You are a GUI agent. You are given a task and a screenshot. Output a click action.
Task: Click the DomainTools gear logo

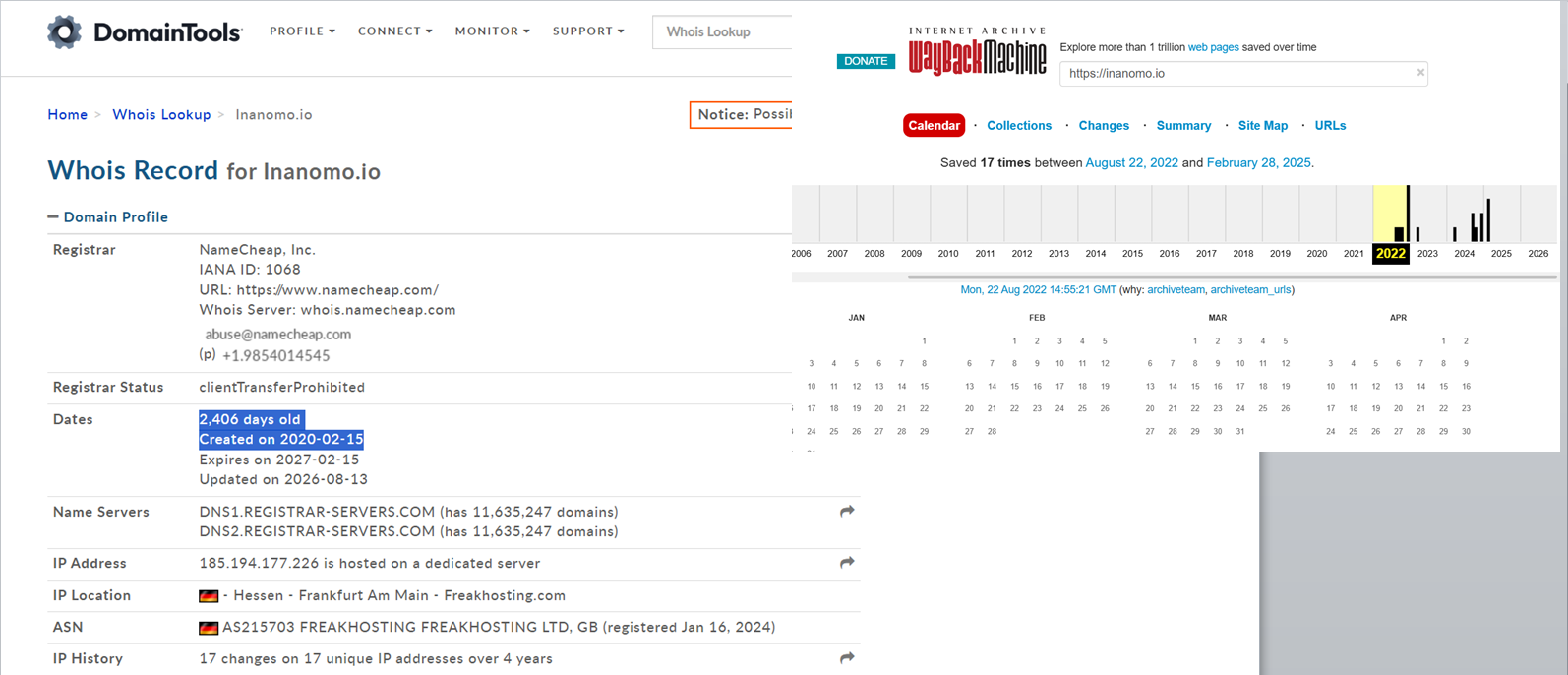[65, 31]
